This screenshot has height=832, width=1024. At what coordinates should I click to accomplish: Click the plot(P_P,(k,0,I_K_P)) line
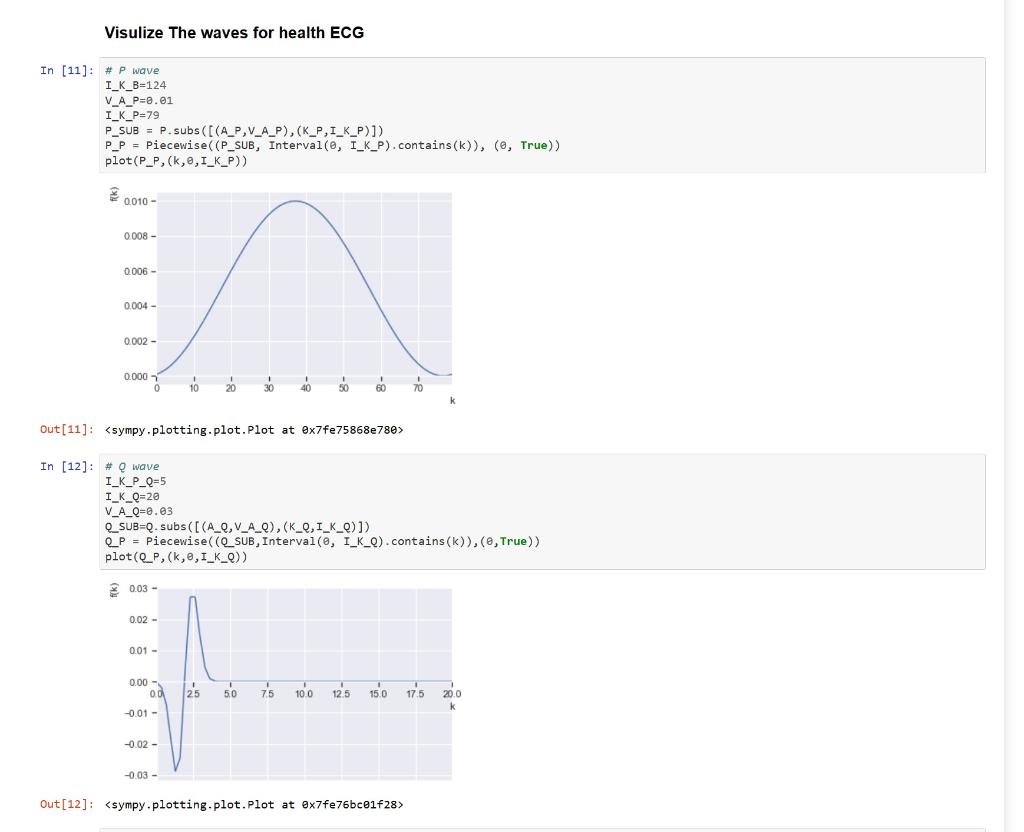tap(176, 160)
